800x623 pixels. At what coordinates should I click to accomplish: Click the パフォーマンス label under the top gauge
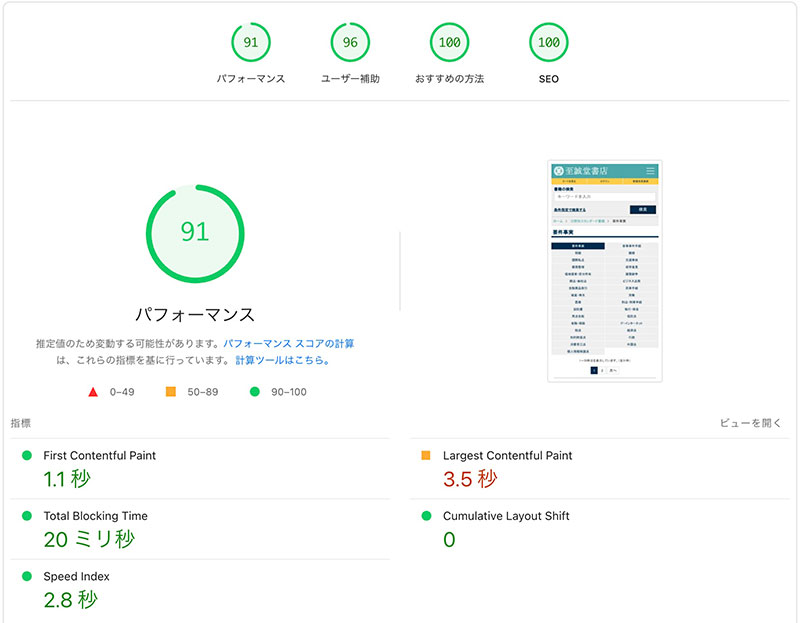(x=251, y=79)
